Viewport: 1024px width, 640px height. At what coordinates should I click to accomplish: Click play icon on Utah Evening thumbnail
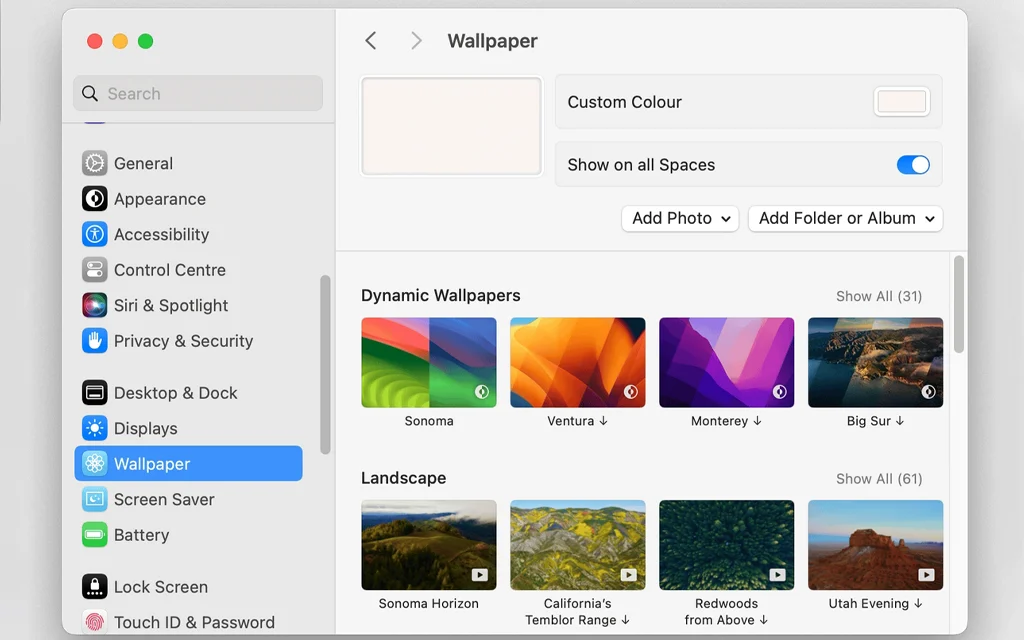(x=927, y=575)
